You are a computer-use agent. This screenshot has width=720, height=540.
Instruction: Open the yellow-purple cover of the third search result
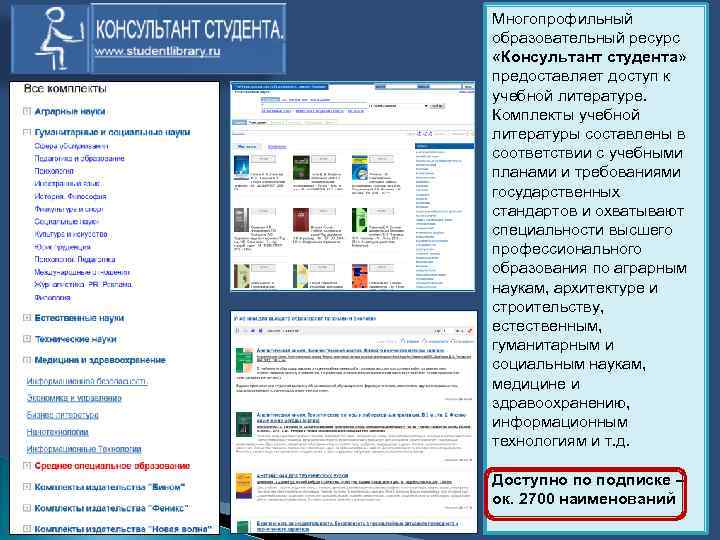tap(244, 486)
